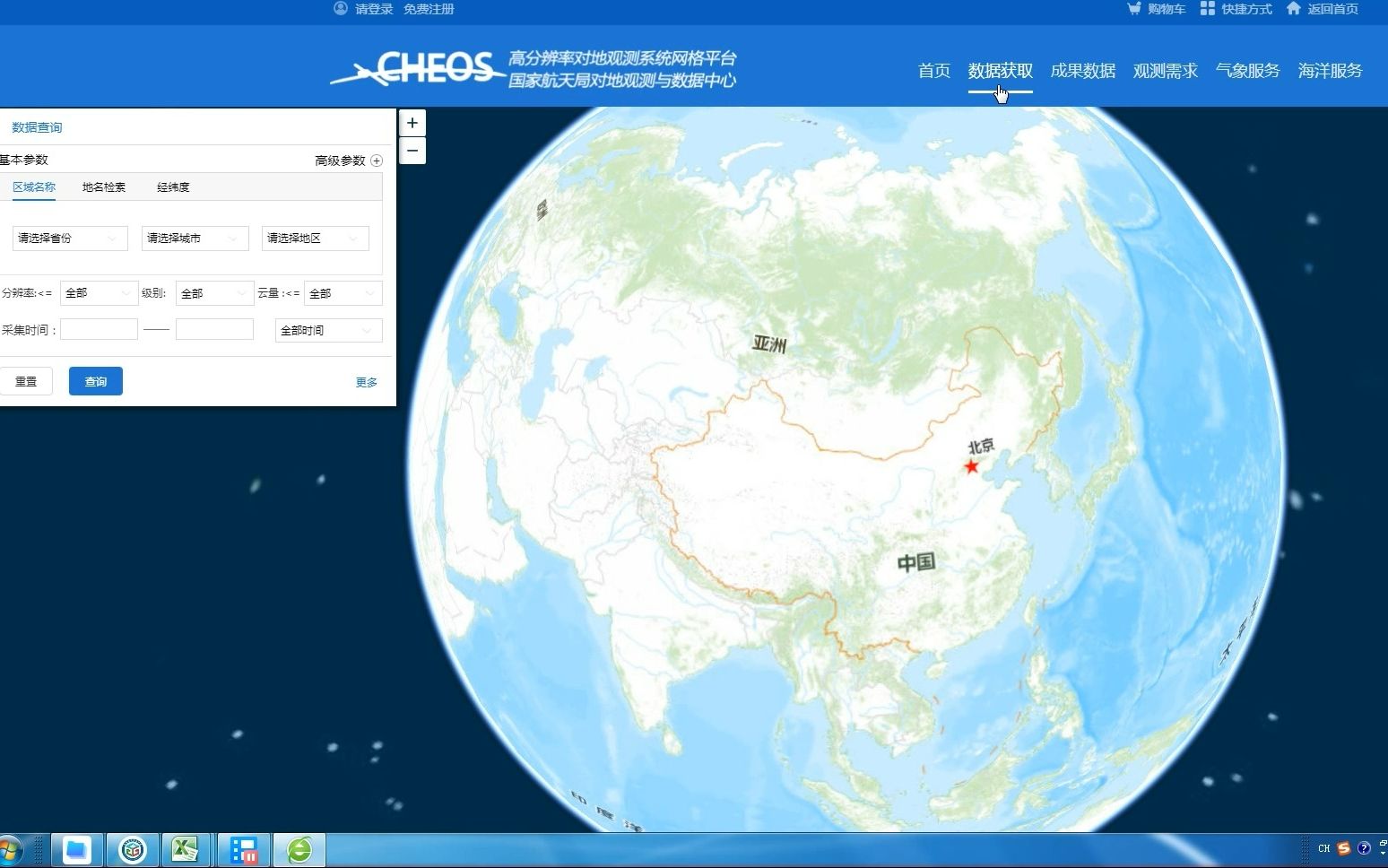Screen dimensions: 1388x868
Task: Open Excel from the taskbar
Action: pos(186,849)
